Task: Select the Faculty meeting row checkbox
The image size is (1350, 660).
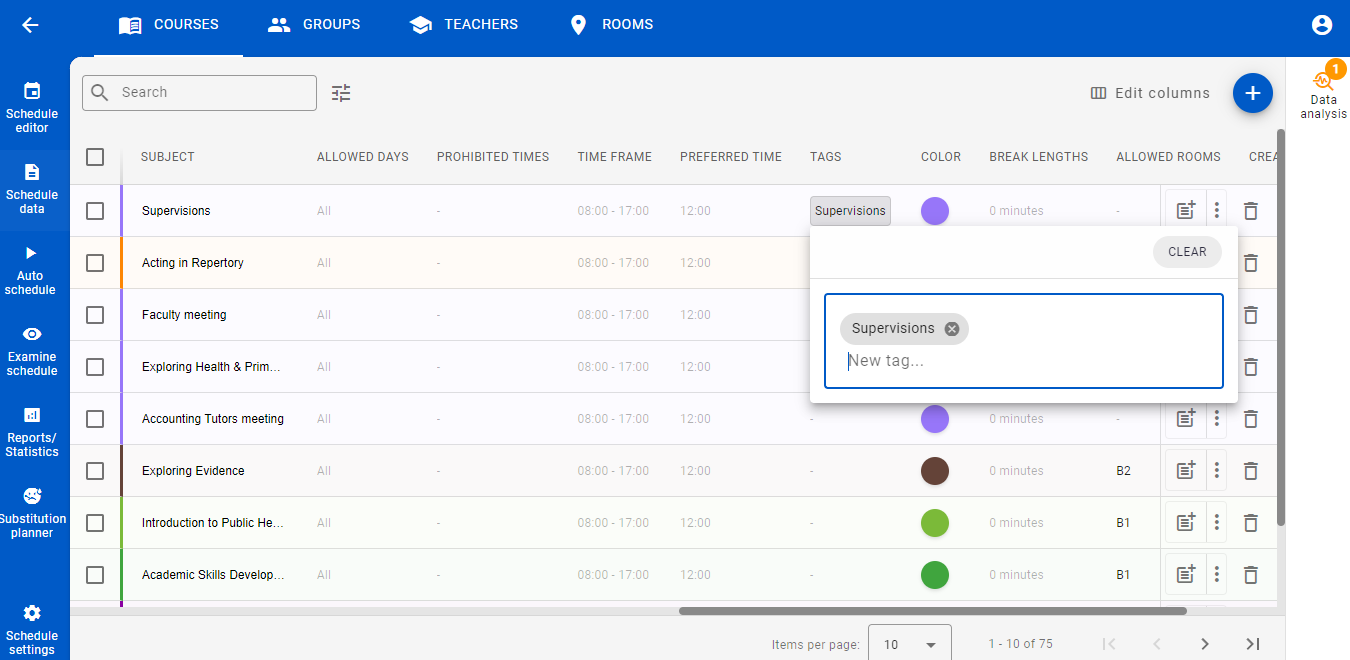Action: click(95, 315)
